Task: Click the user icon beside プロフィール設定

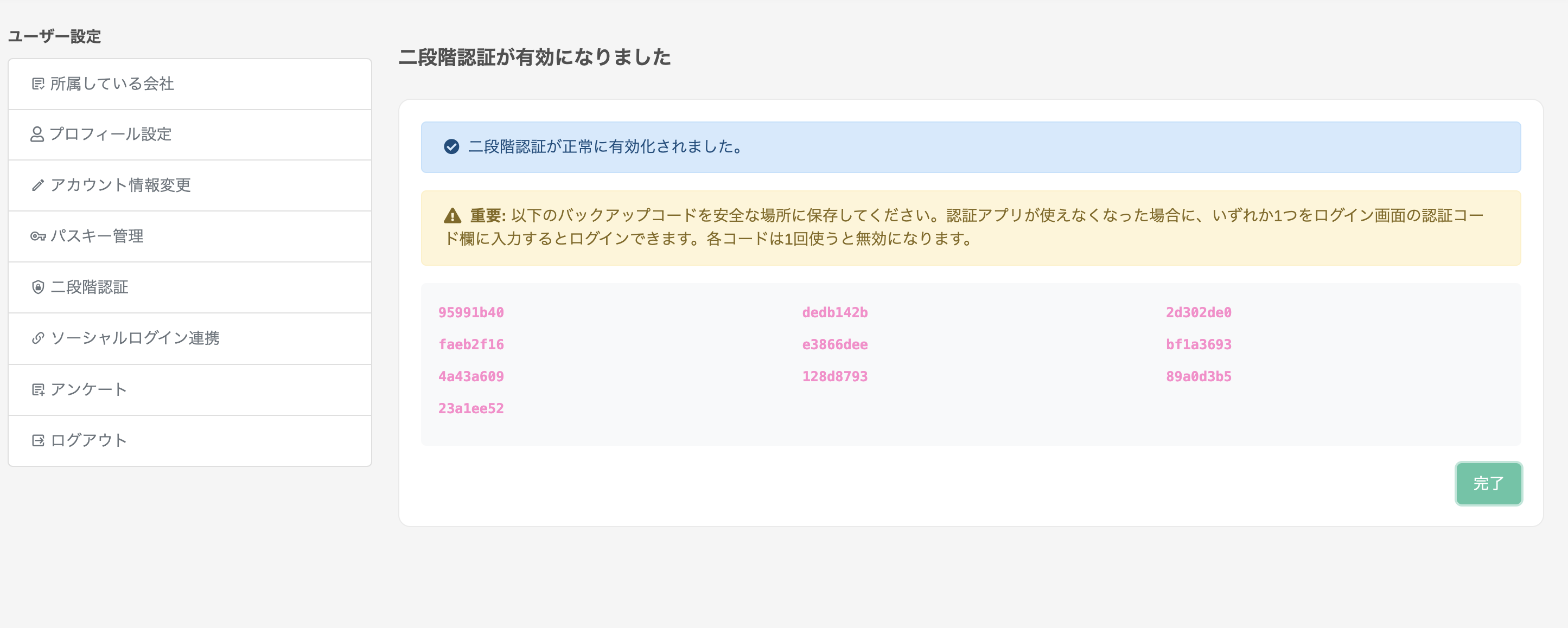Action: tap(37, 134)
